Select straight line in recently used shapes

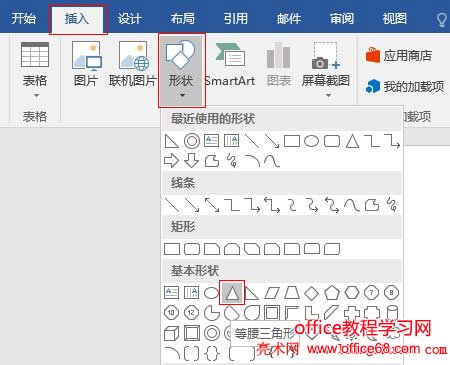pyautogui.click(x=252, y=141)
